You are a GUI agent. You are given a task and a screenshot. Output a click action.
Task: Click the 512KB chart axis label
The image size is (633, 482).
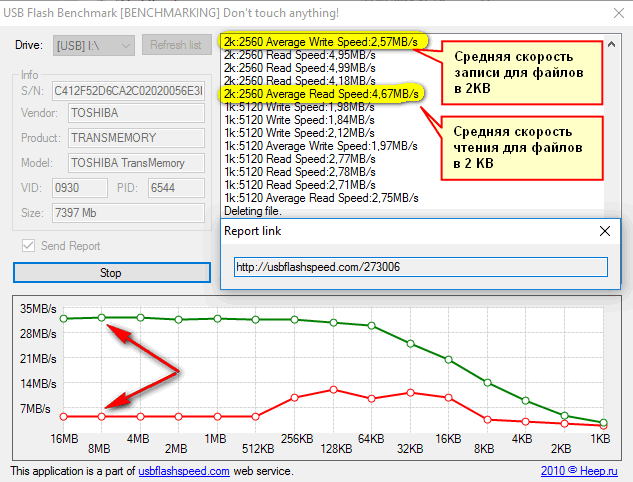258,448
